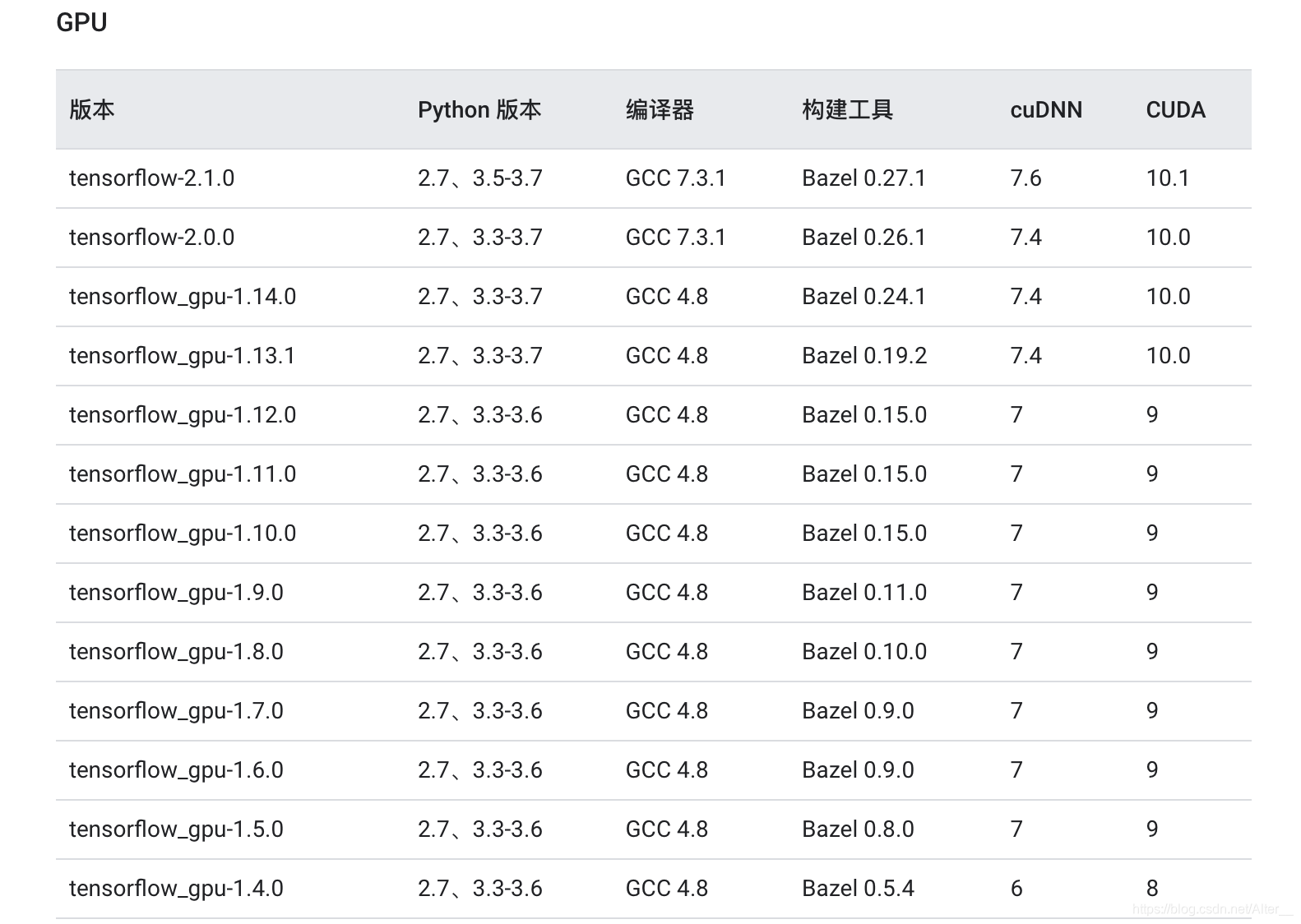This screenshot has height=924, width=1301.
Task: Click GCC 4.8 in tensorflow_gpu-1.10.0 row
Action: pyautogui.click(x=667, y=534)
